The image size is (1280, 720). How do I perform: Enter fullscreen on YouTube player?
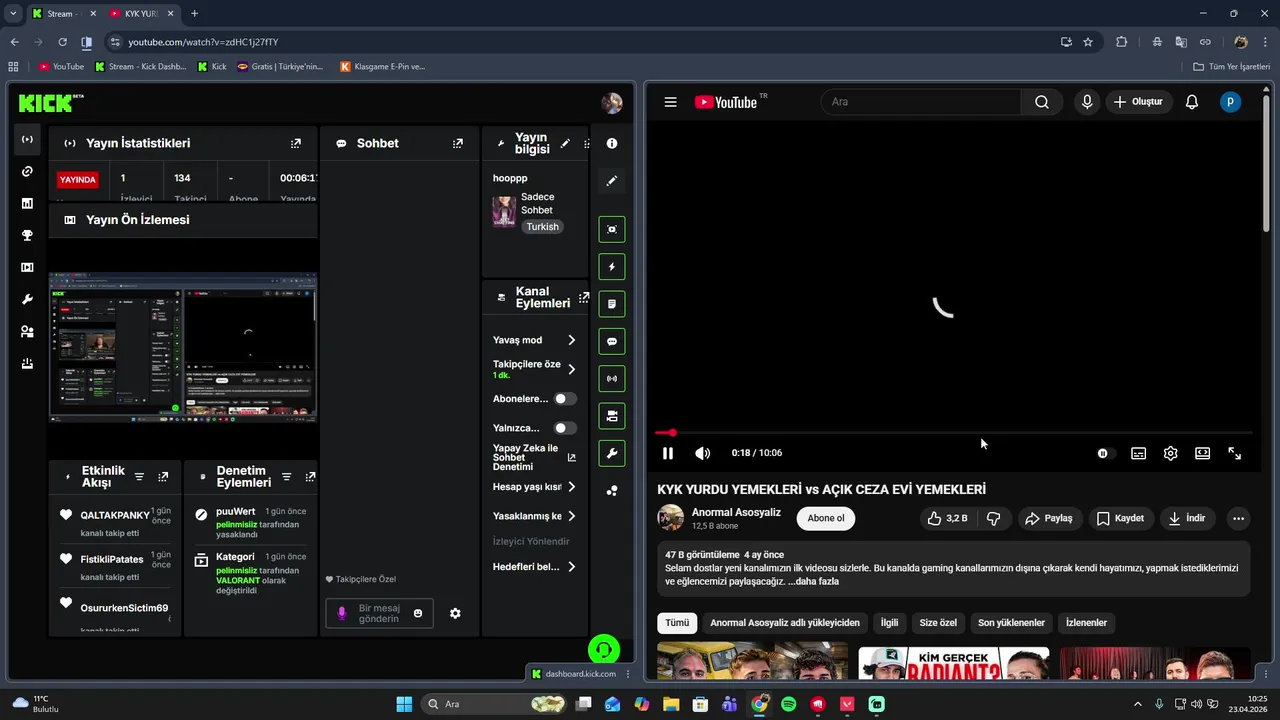click(x=1235, y=453)
